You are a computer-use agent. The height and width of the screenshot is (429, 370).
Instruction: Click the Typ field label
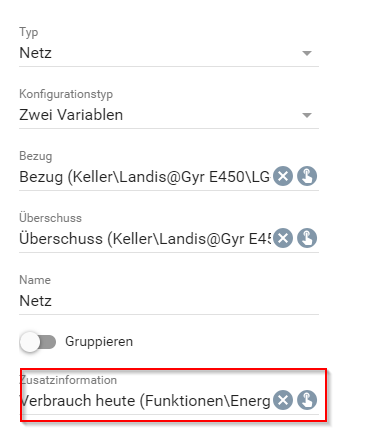[29, 32]
